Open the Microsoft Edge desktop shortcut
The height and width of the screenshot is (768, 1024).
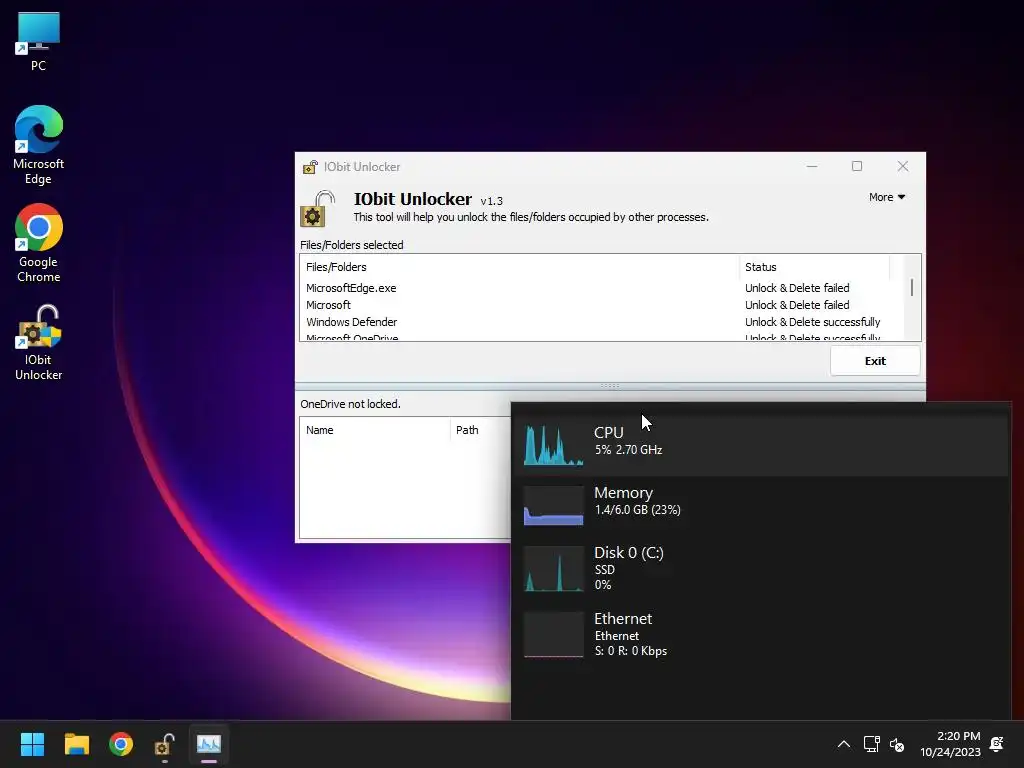point(39,145)
